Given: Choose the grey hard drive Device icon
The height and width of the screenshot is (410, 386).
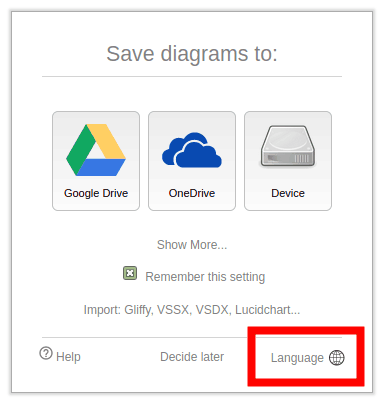Looking at the screenshot, I should (x=288, y=146).
